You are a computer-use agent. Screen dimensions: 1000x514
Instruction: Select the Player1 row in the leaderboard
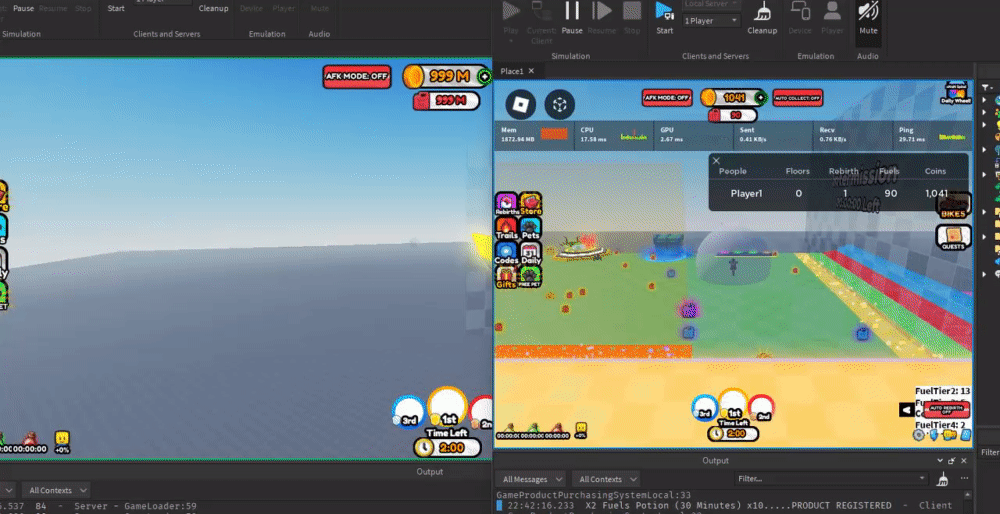[x=838, y=193]
